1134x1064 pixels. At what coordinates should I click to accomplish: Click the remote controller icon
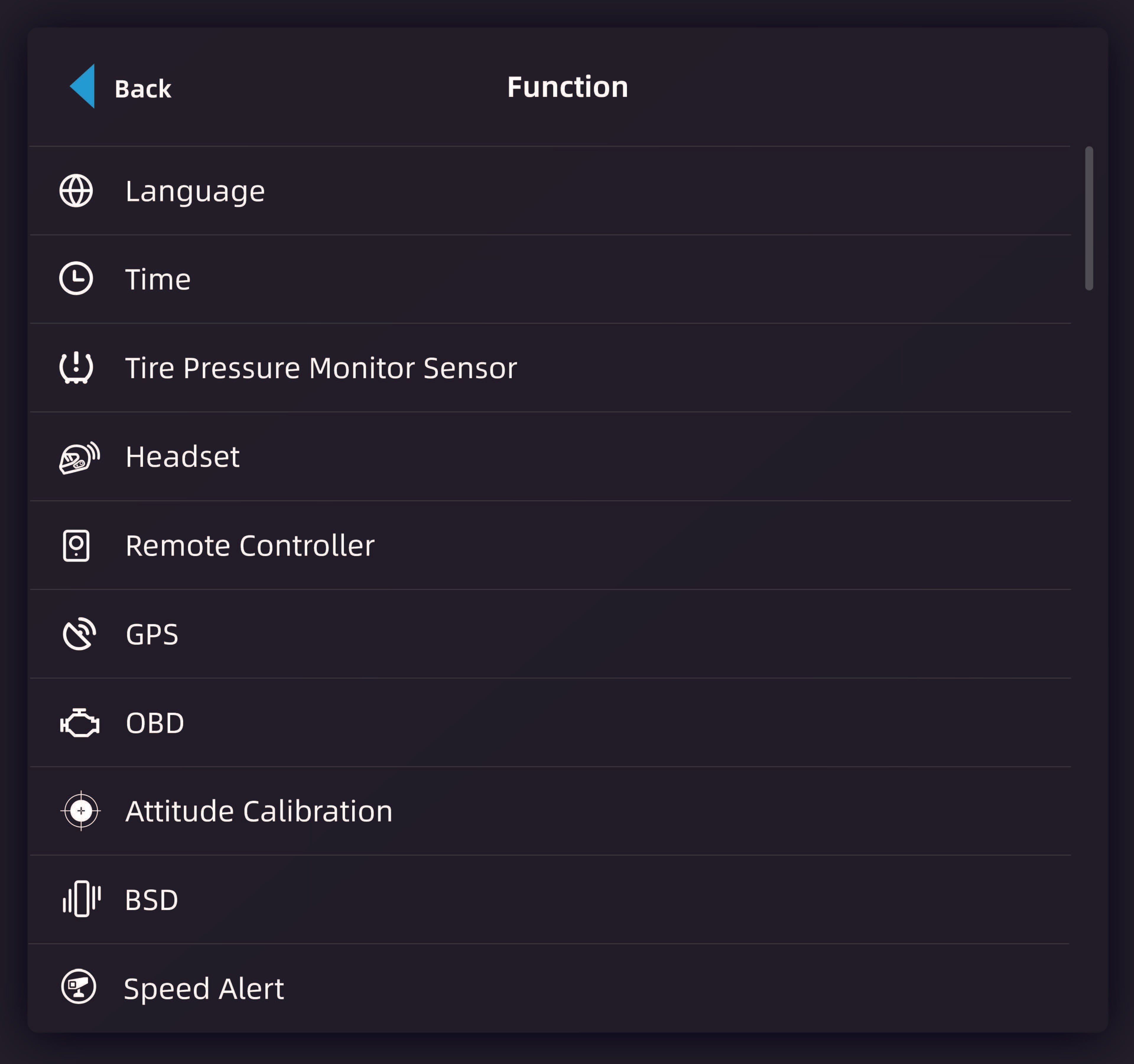pos(76,545)
